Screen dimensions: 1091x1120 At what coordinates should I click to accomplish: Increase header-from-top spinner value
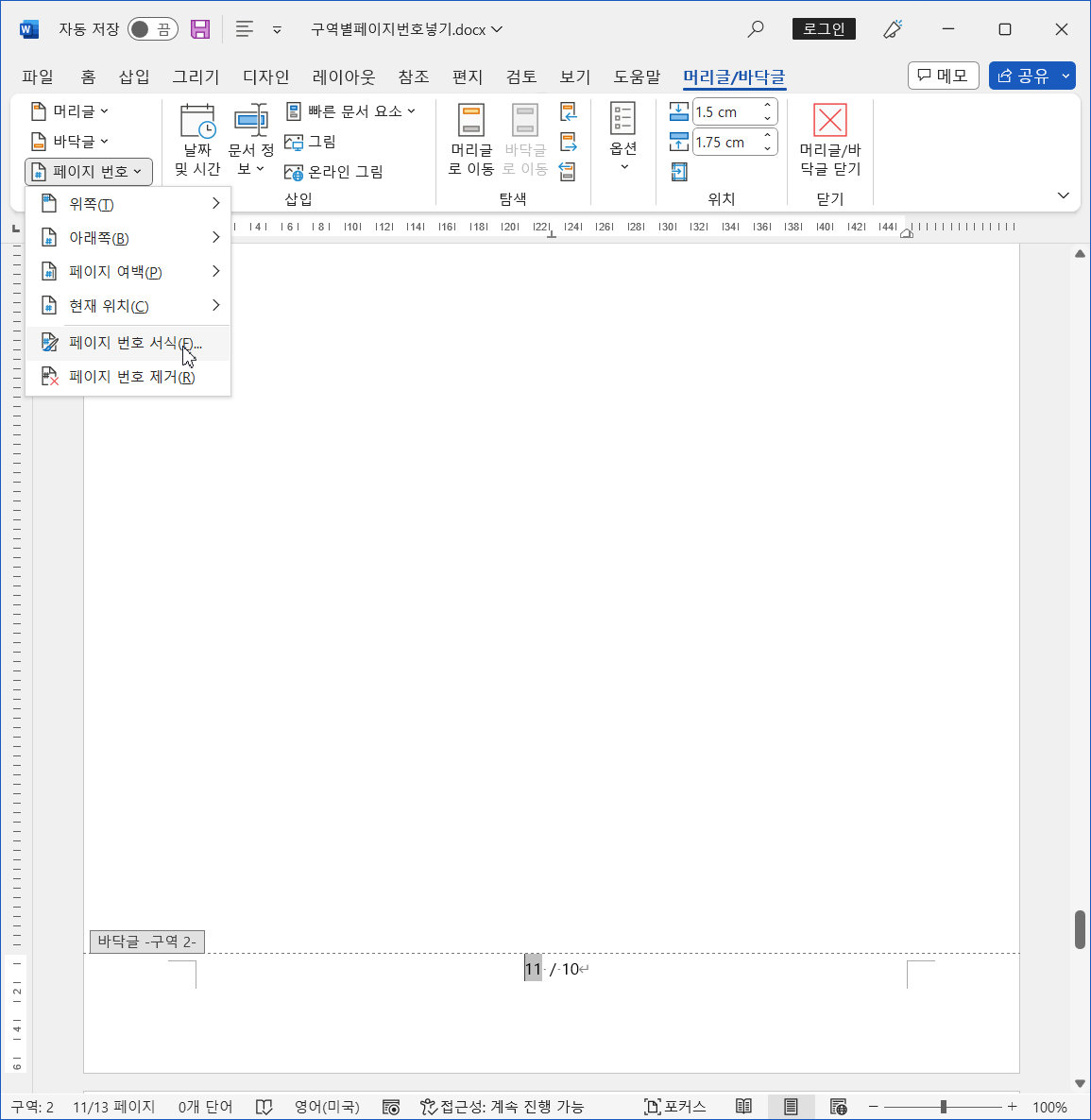[x=767, y=106]
